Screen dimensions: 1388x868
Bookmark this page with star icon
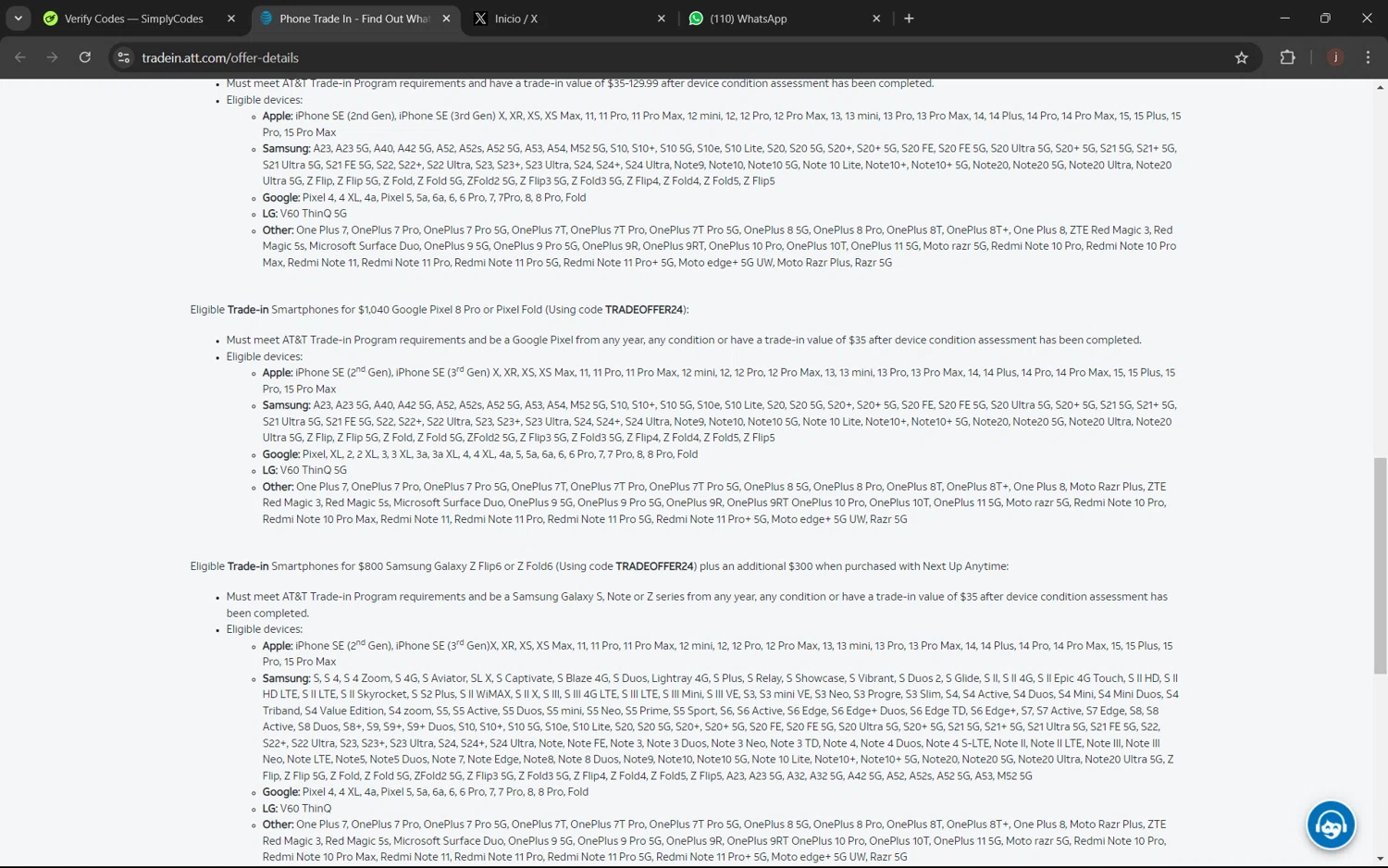1241,57
